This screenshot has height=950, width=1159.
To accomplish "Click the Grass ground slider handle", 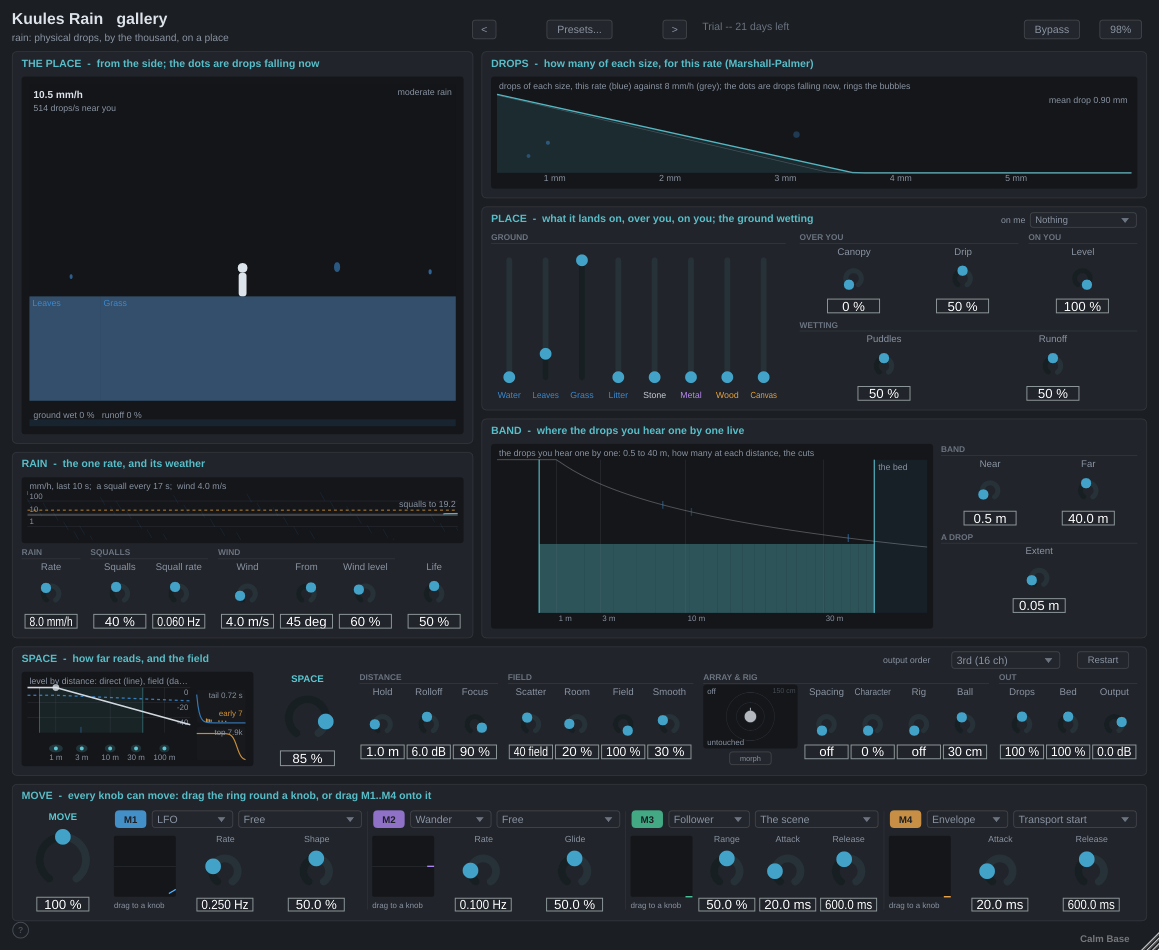I will [582, 260].
